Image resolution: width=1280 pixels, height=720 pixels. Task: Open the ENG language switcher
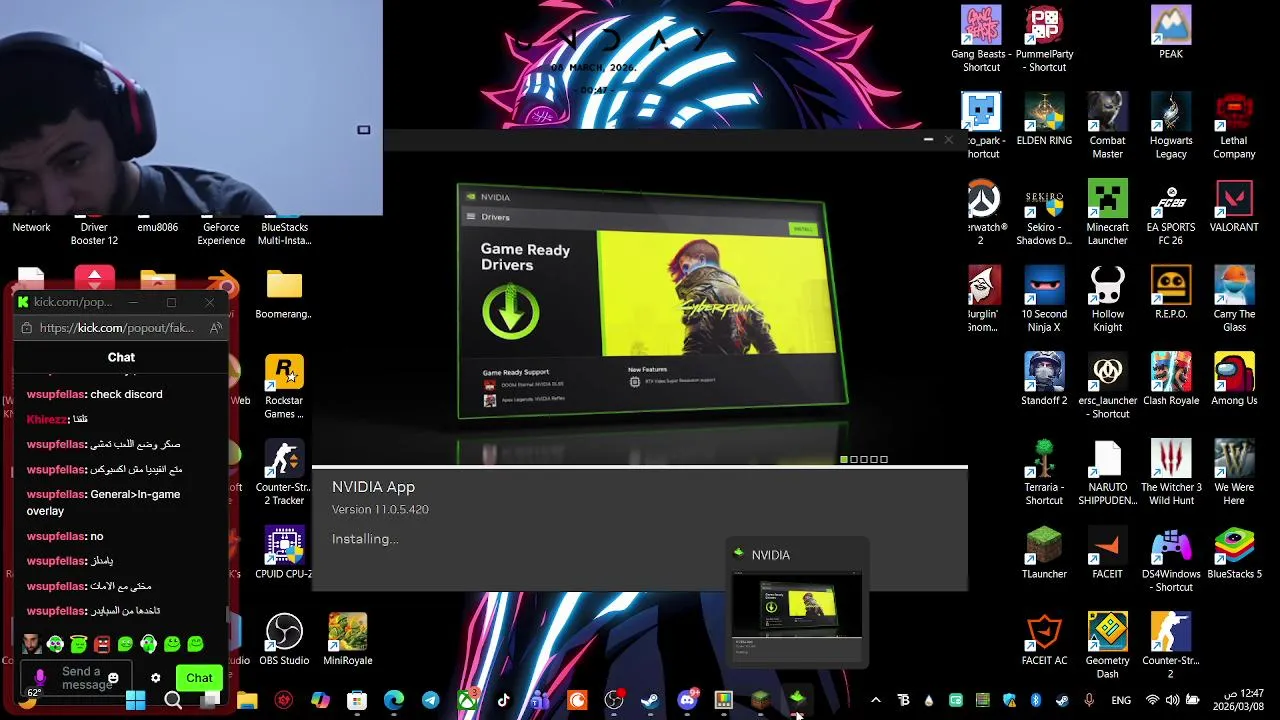coord(1121,701)
